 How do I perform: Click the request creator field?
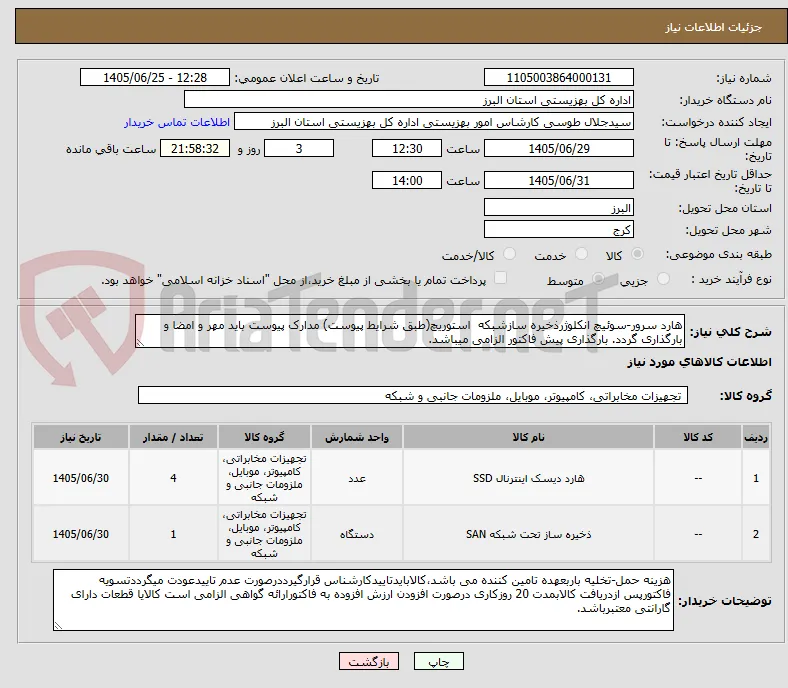(434, 122)
